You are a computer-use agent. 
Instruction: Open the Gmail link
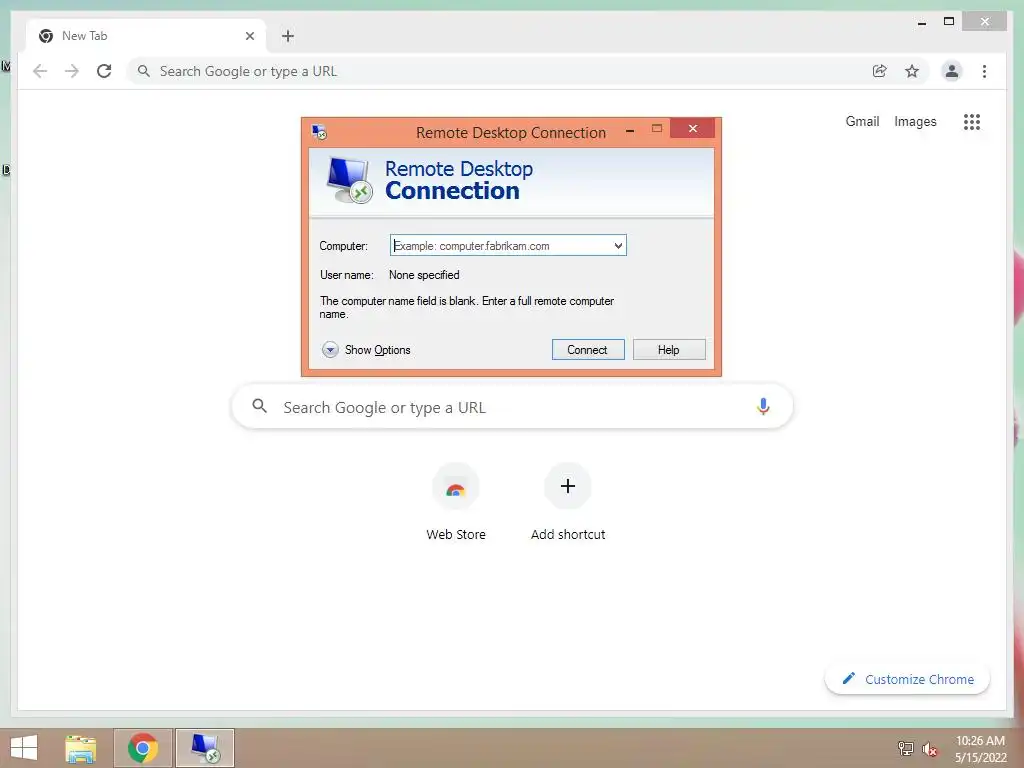[862, 121]
